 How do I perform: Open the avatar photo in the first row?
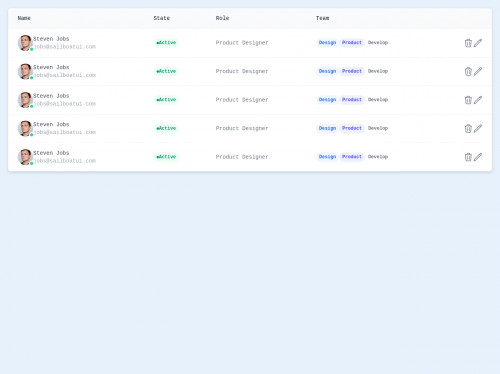(25, 43)
